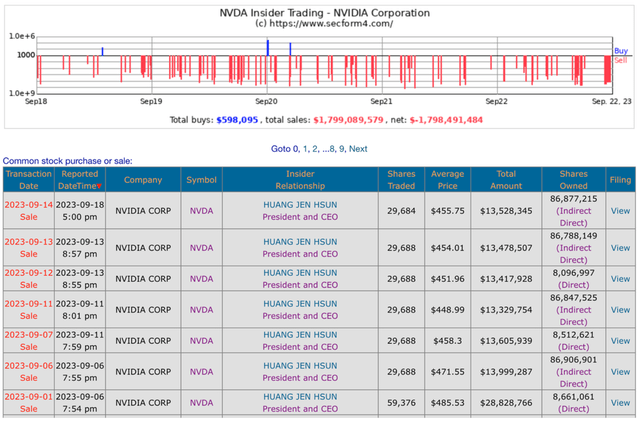This screenshot has height=422, width=640.
Task: Select total buys value $598,095
Action: pyautogui.click(x=237, y=120)
